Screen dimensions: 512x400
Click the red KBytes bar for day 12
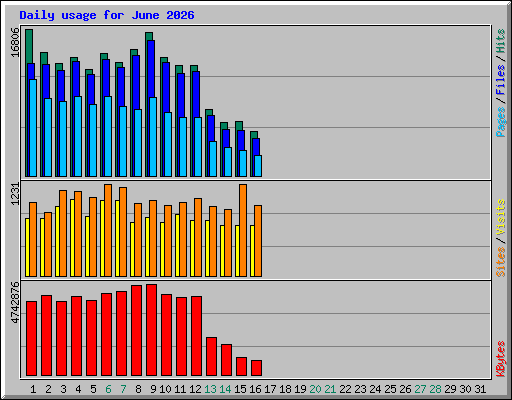point(197,336)
